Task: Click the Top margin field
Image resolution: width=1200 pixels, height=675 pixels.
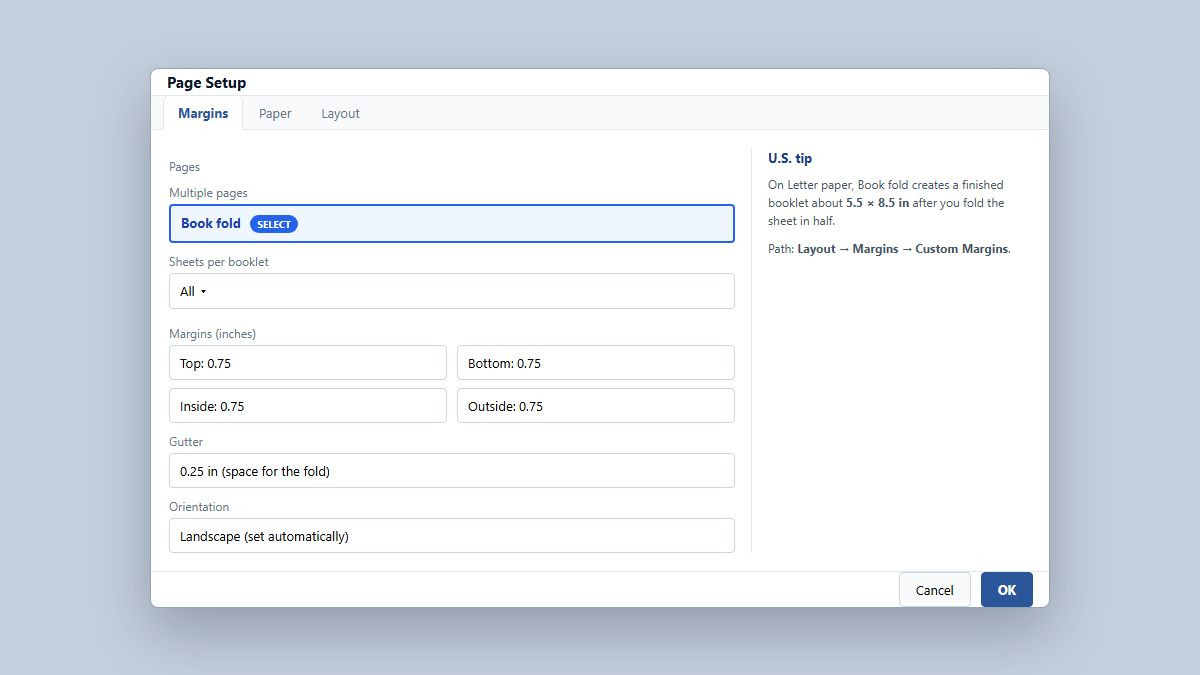Action: (308, 363)
